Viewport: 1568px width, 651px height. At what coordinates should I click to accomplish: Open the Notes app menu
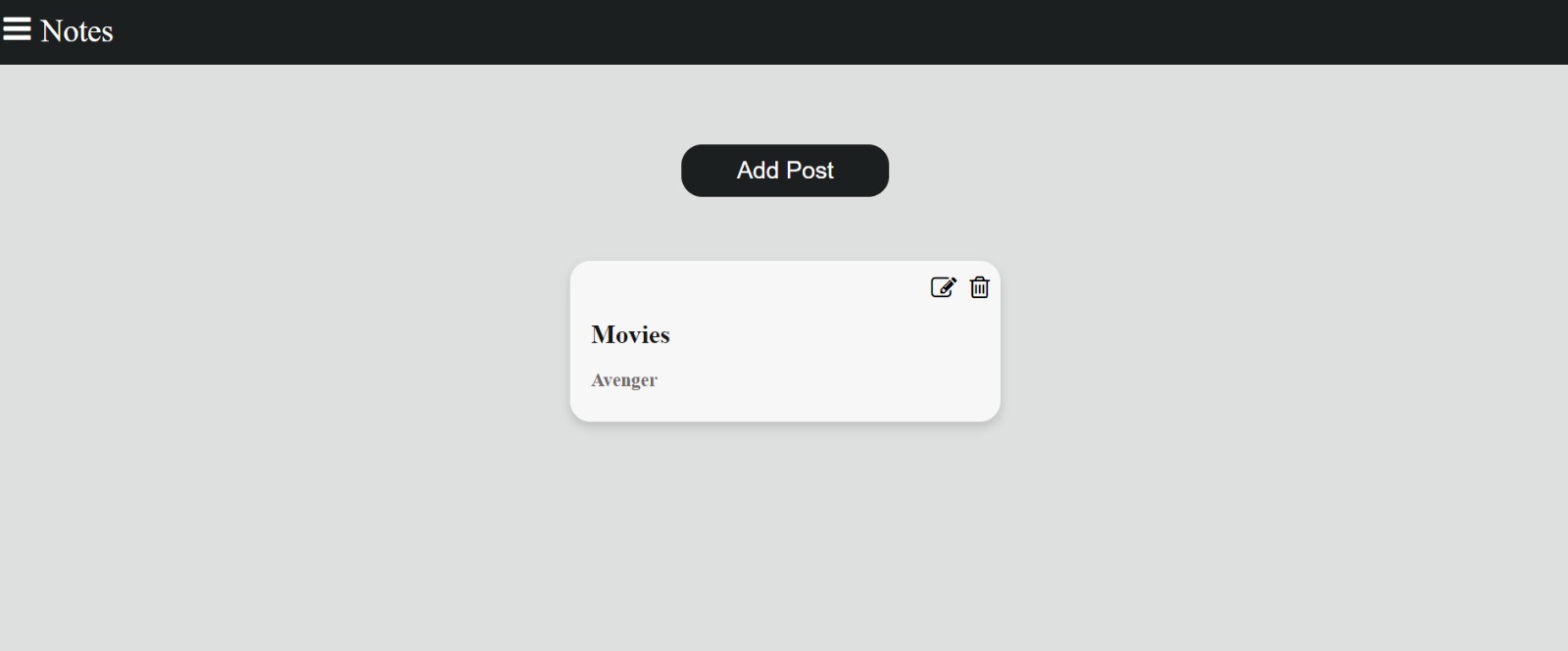click(17, 29)
